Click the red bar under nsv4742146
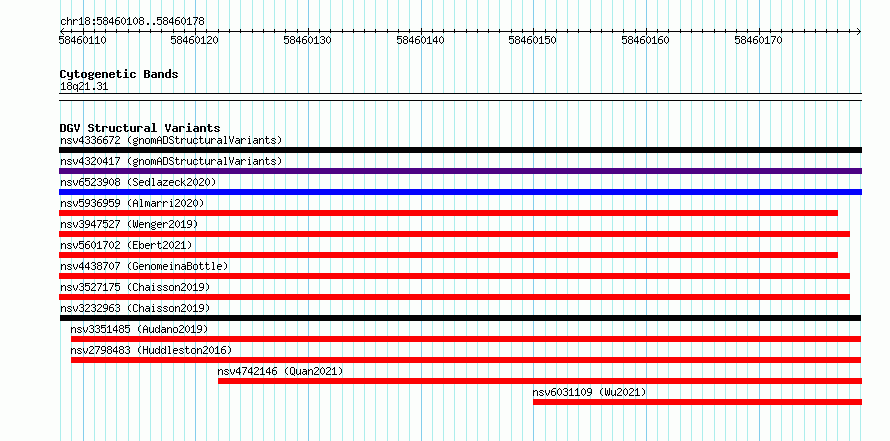 (x=540, y=381)
